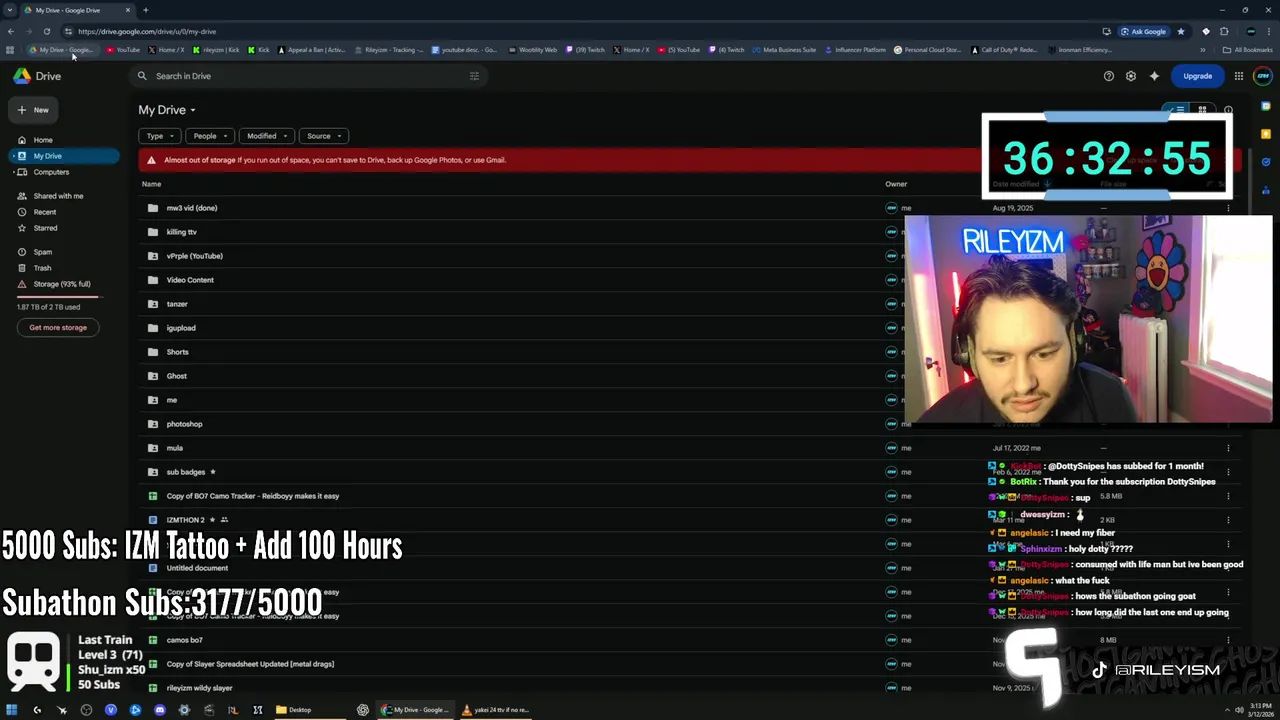Open more actions for camos bo7 row
This screenshot has width=1280, height=720.
tap(1228, 640)
